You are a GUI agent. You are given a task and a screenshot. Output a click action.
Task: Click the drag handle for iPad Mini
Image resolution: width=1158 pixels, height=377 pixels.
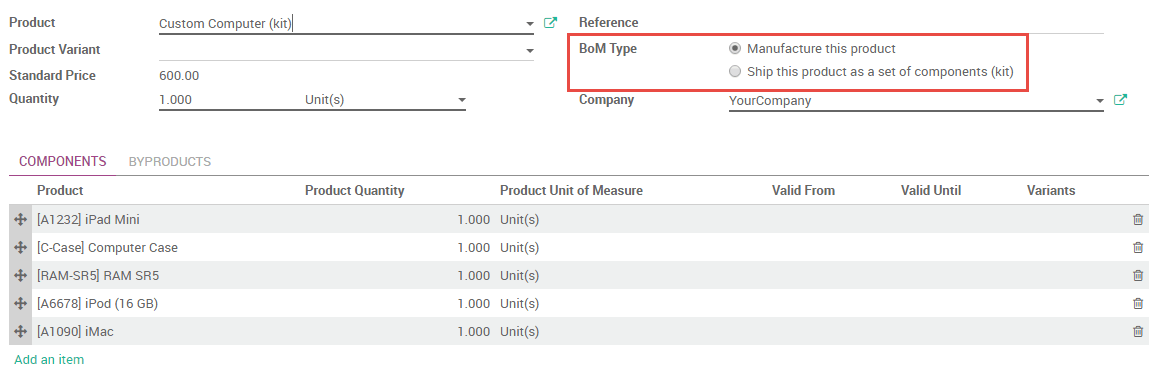coord(21,220)
